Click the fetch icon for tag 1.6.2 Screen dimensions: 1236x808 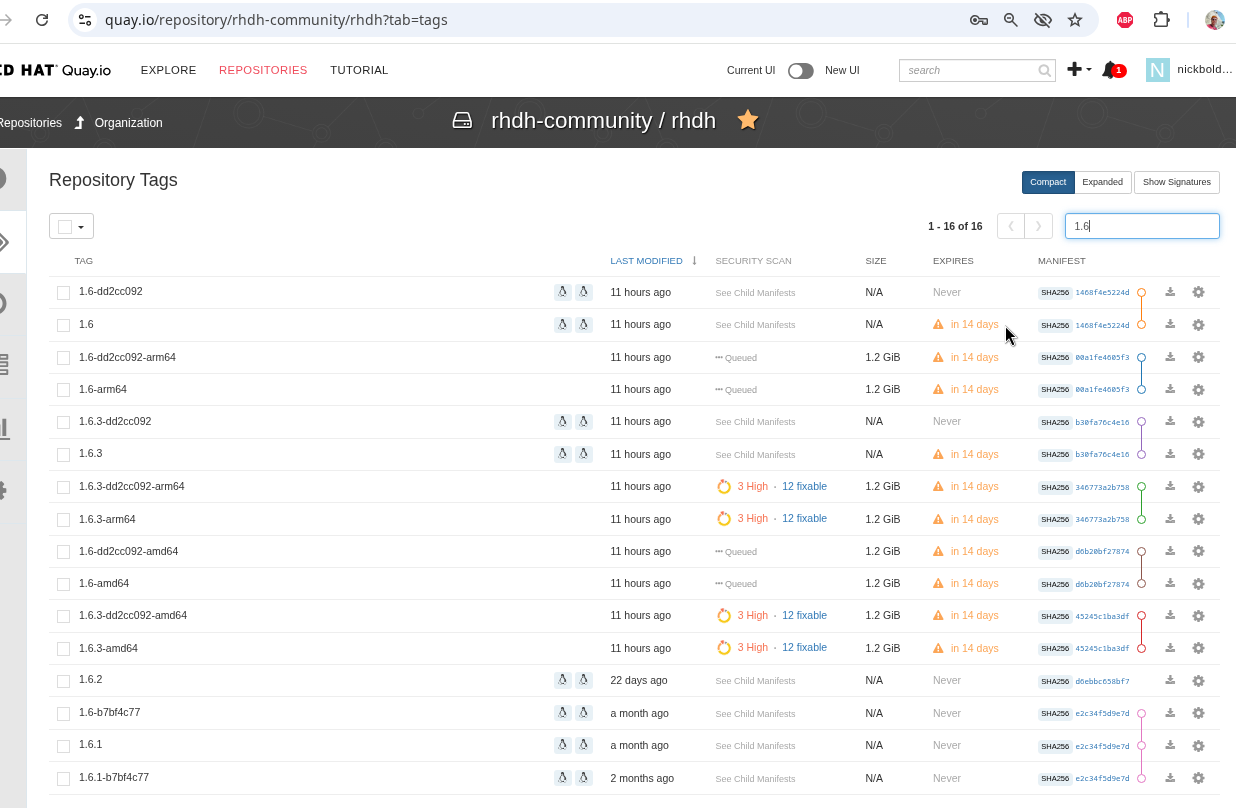[x=1170, y=680]
